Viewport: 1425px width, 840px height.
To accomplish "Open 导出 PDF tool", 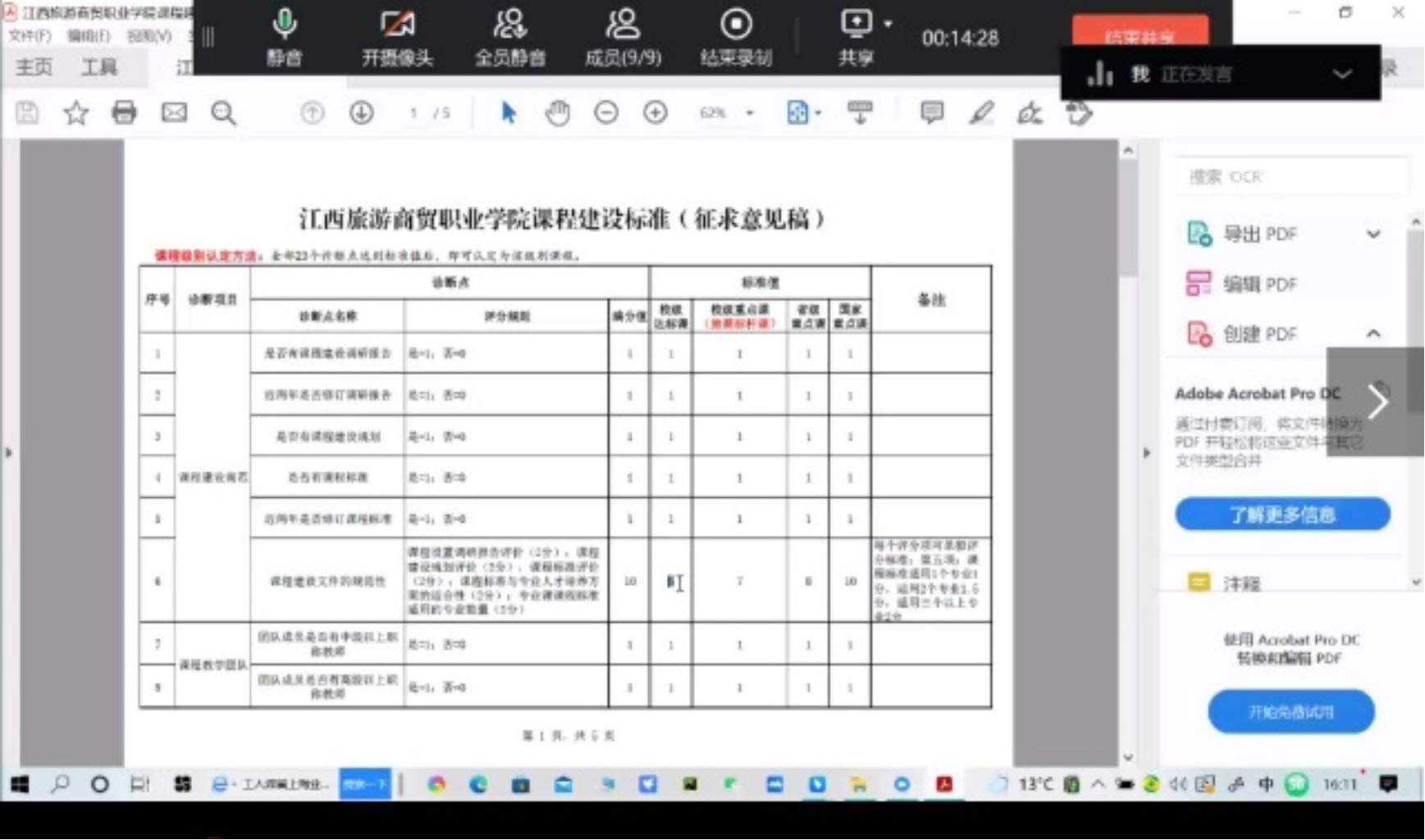I will click(x=1259, y=234).
